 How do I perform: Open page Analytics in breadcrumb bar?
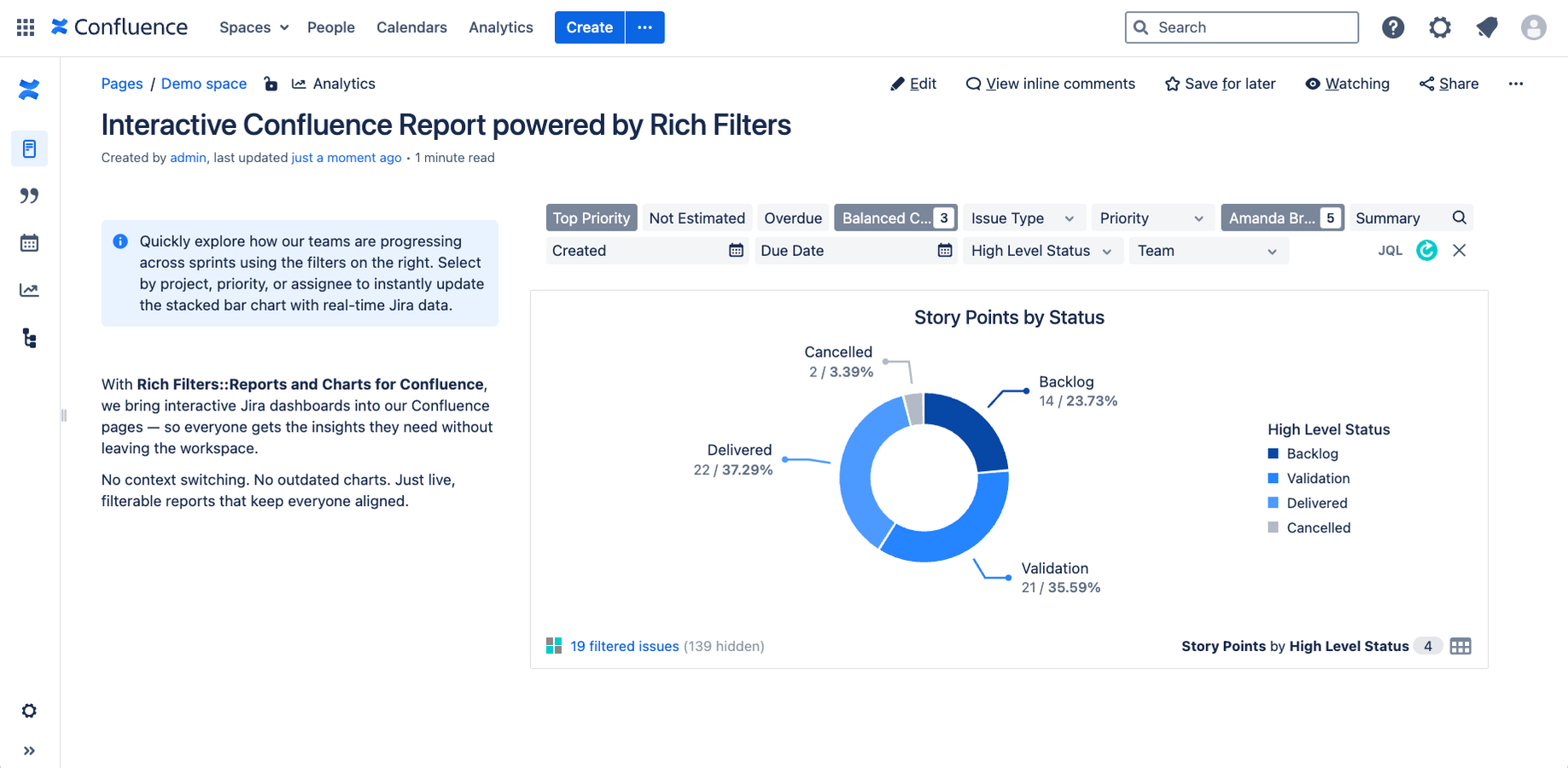[x=334, y=84]
